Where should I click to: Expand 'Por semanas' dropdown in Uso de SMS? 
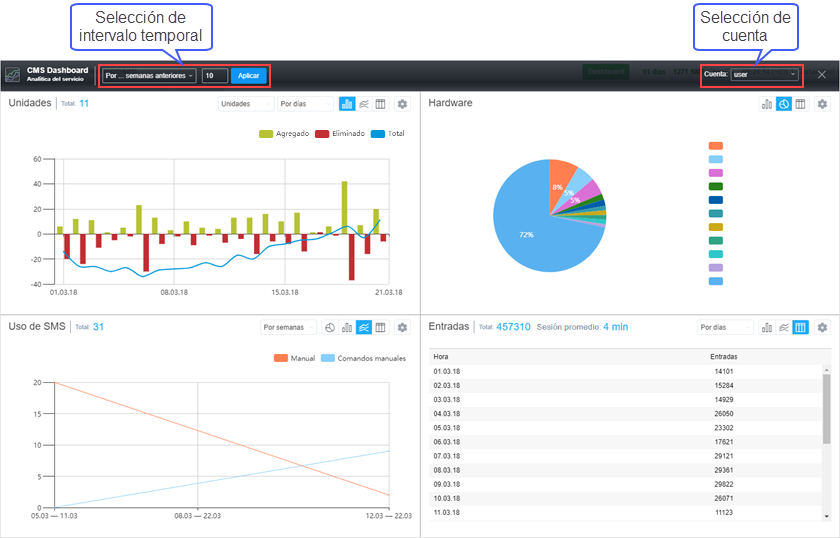click(288, 327)
